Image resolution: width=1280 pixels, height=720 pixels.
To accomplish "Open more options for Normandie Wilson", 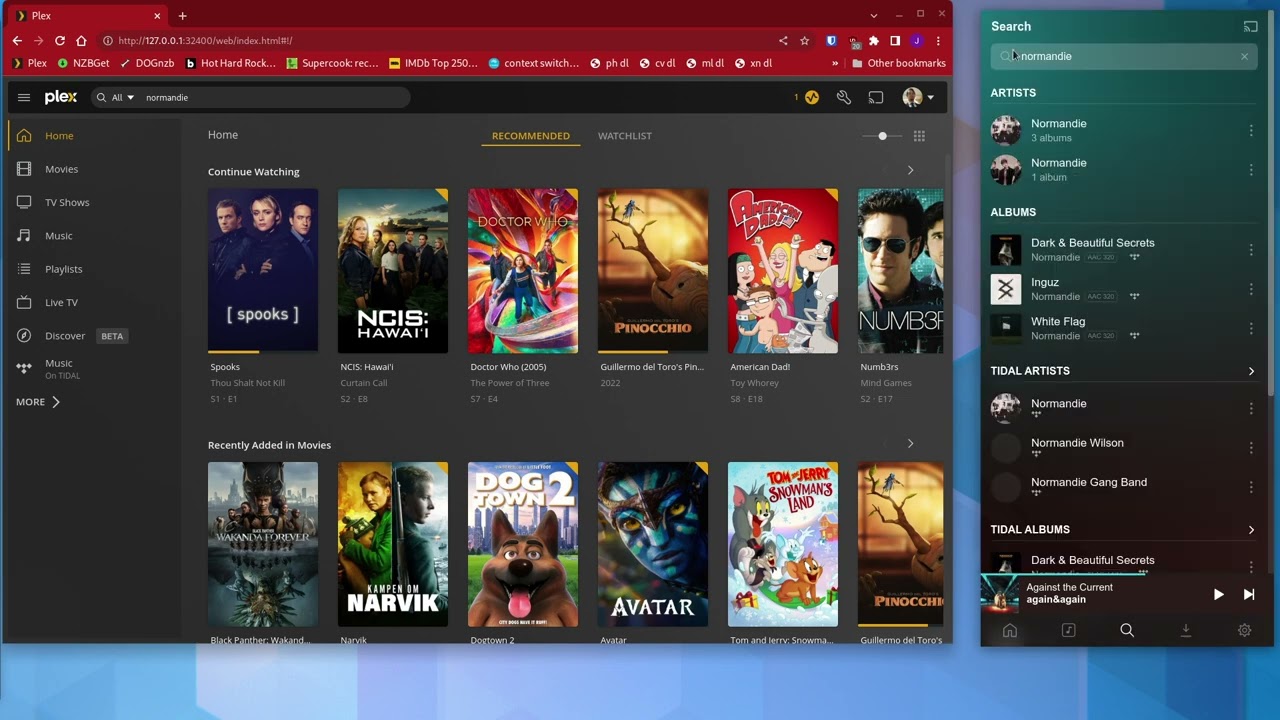I will 1251,448.
